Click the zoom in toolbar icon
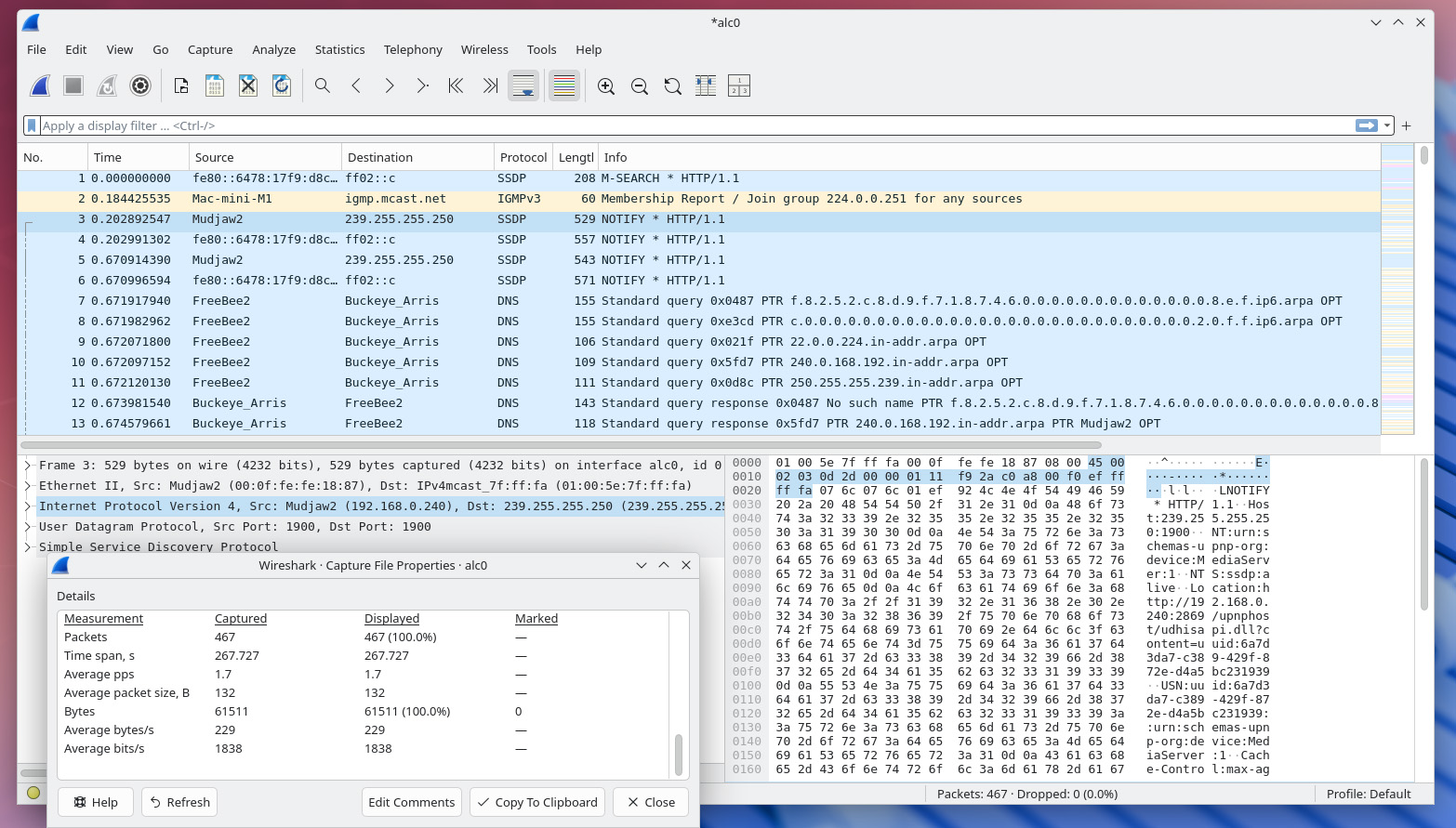1456x828 pixels. pos(606,86)
